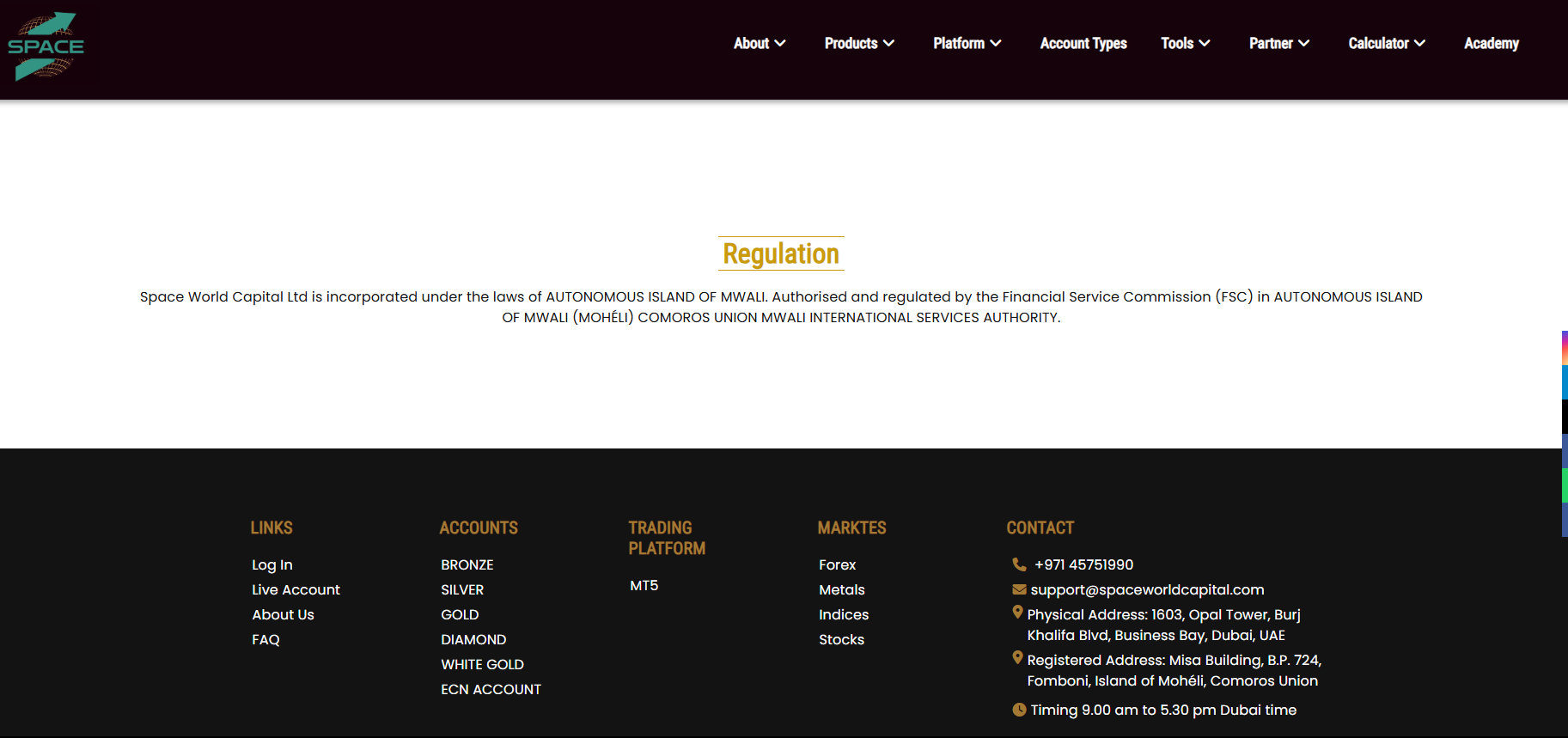Click the Space World Capital Ltd regulation paragraph
Image resolution: width=1568 pixels, height=738 pixels.
pyautogui.click(x=781, y=307)
